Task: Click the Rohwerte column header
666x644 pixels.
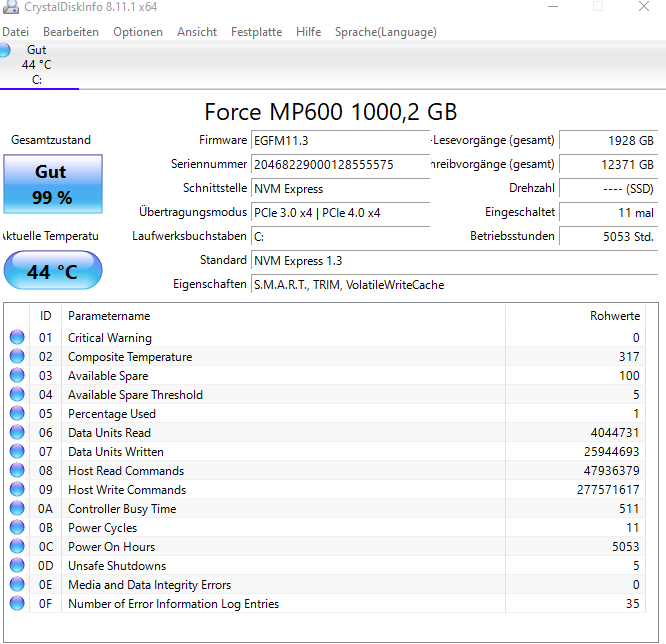Action: coord(615,316)
